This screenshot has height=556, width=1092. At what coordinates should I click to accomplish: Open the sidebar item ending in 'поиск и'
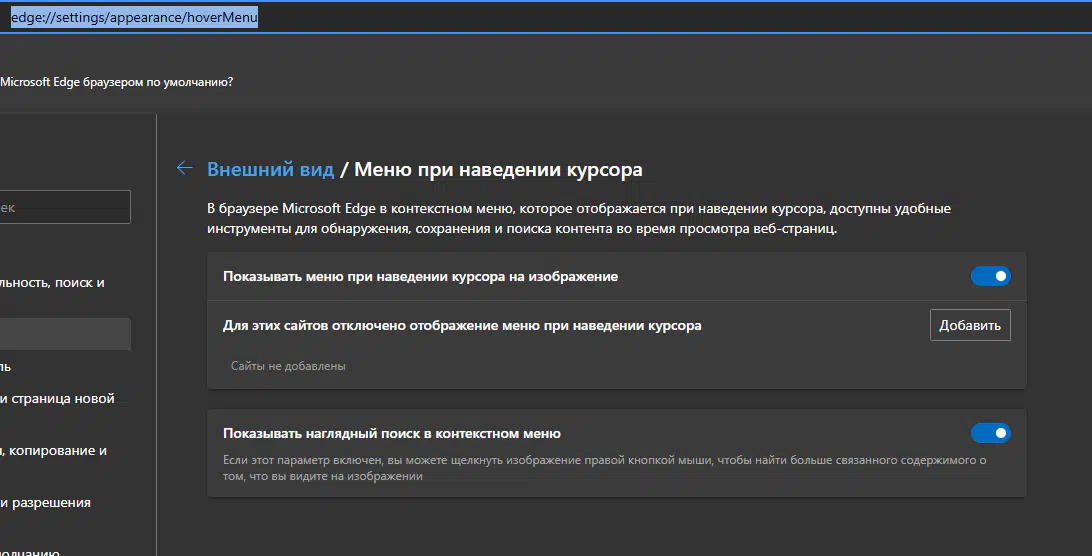(52, 283)
